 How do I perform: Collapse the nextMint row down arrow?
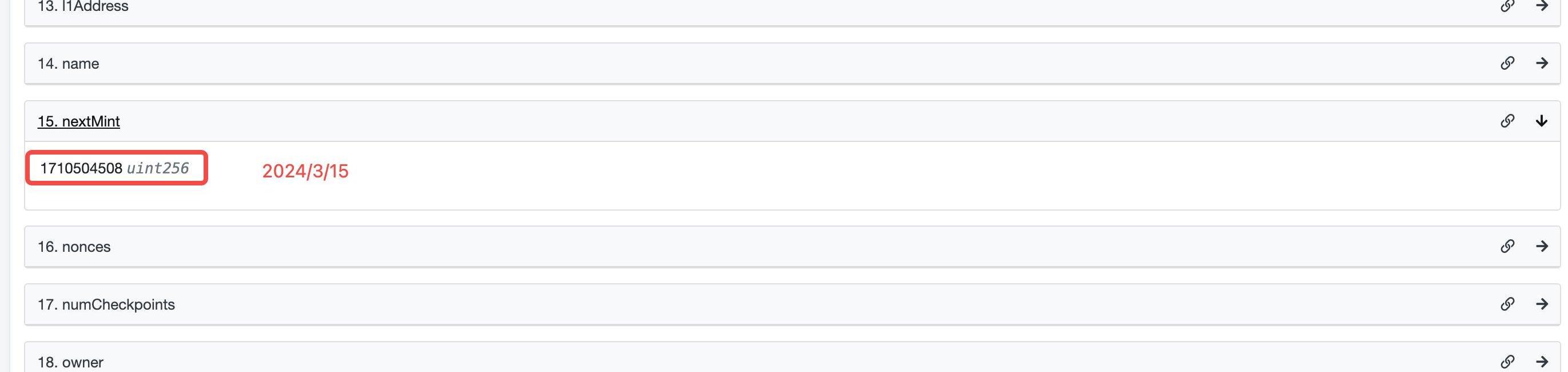coord(1542,121)
